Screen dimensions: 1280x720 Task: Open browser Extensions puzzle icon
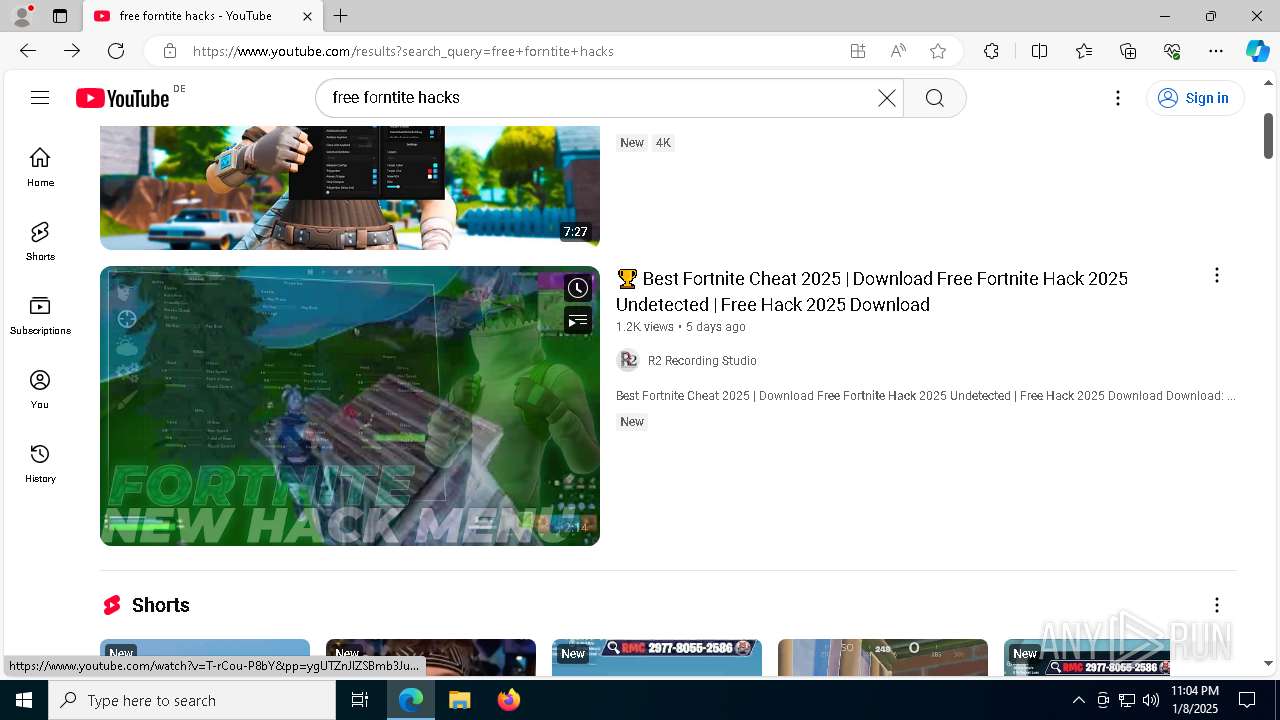[x=991, y=51]
